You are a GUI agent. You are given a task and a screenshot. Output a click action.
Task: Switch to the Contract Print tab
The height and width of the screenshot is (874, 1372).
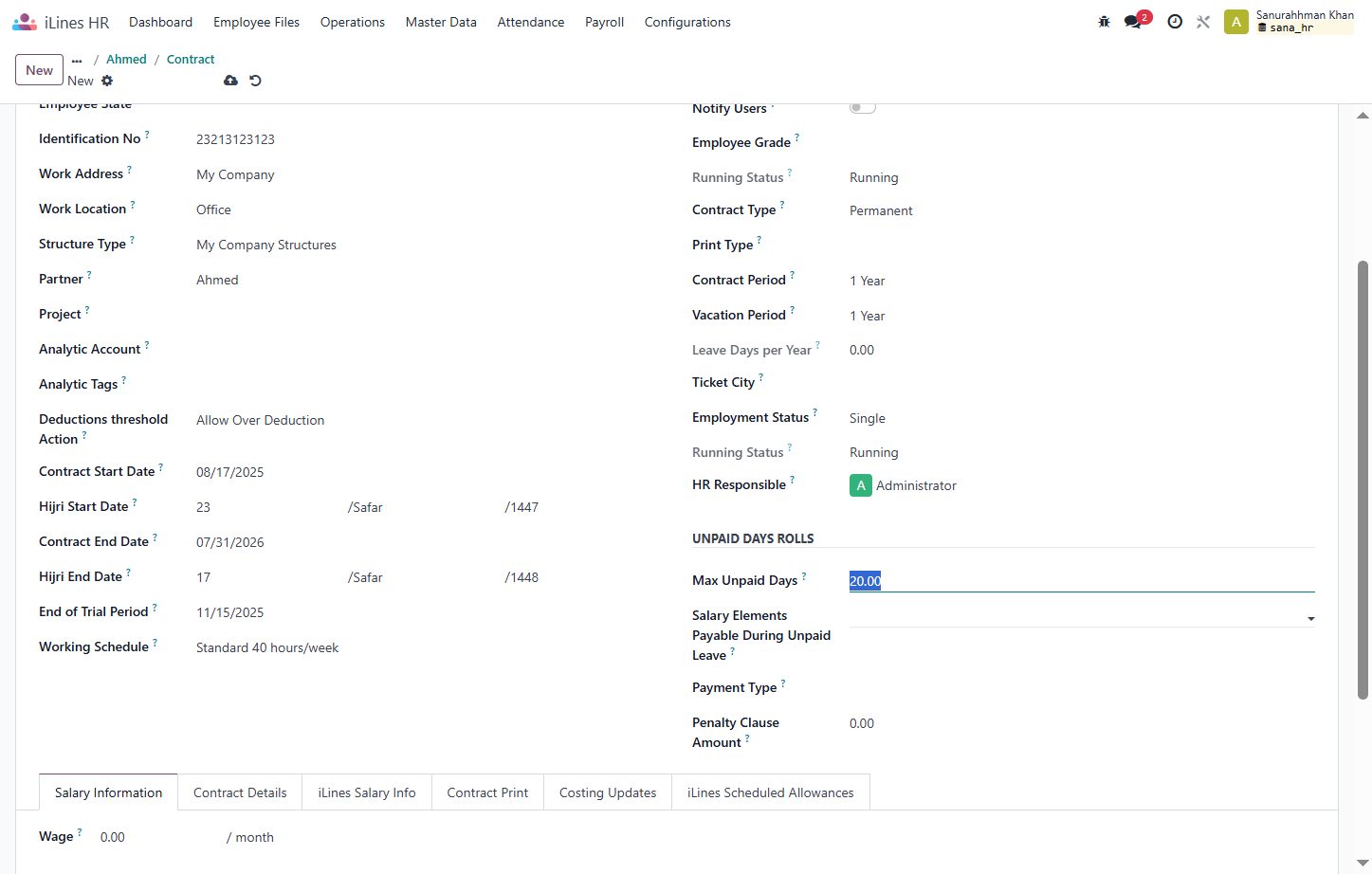coord(487,792)
